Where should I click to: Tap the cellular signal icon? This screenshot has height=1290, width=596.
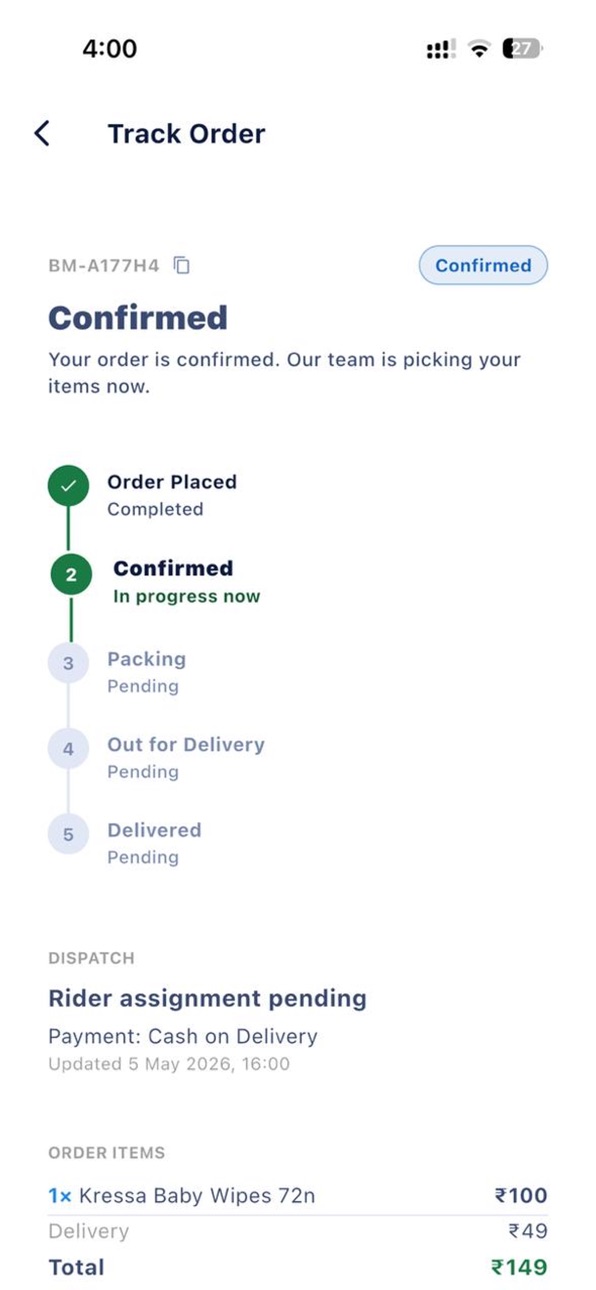point(440,49)
